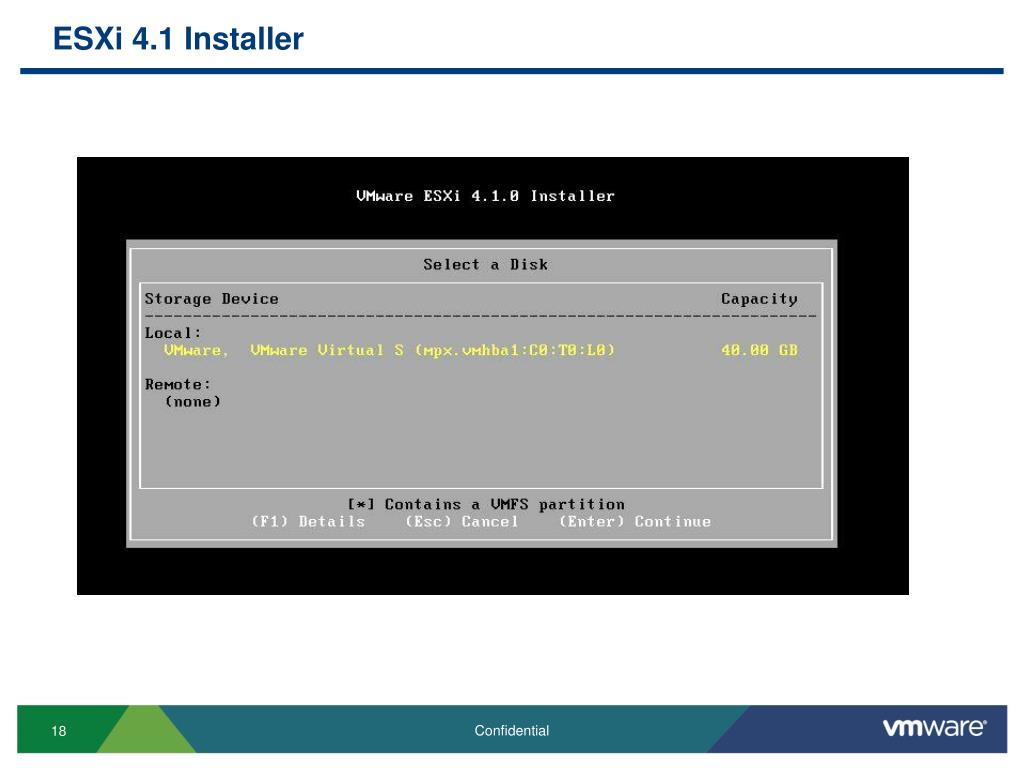Click the slide number 18
This screenshot has width=1024, height=768.
59,731
